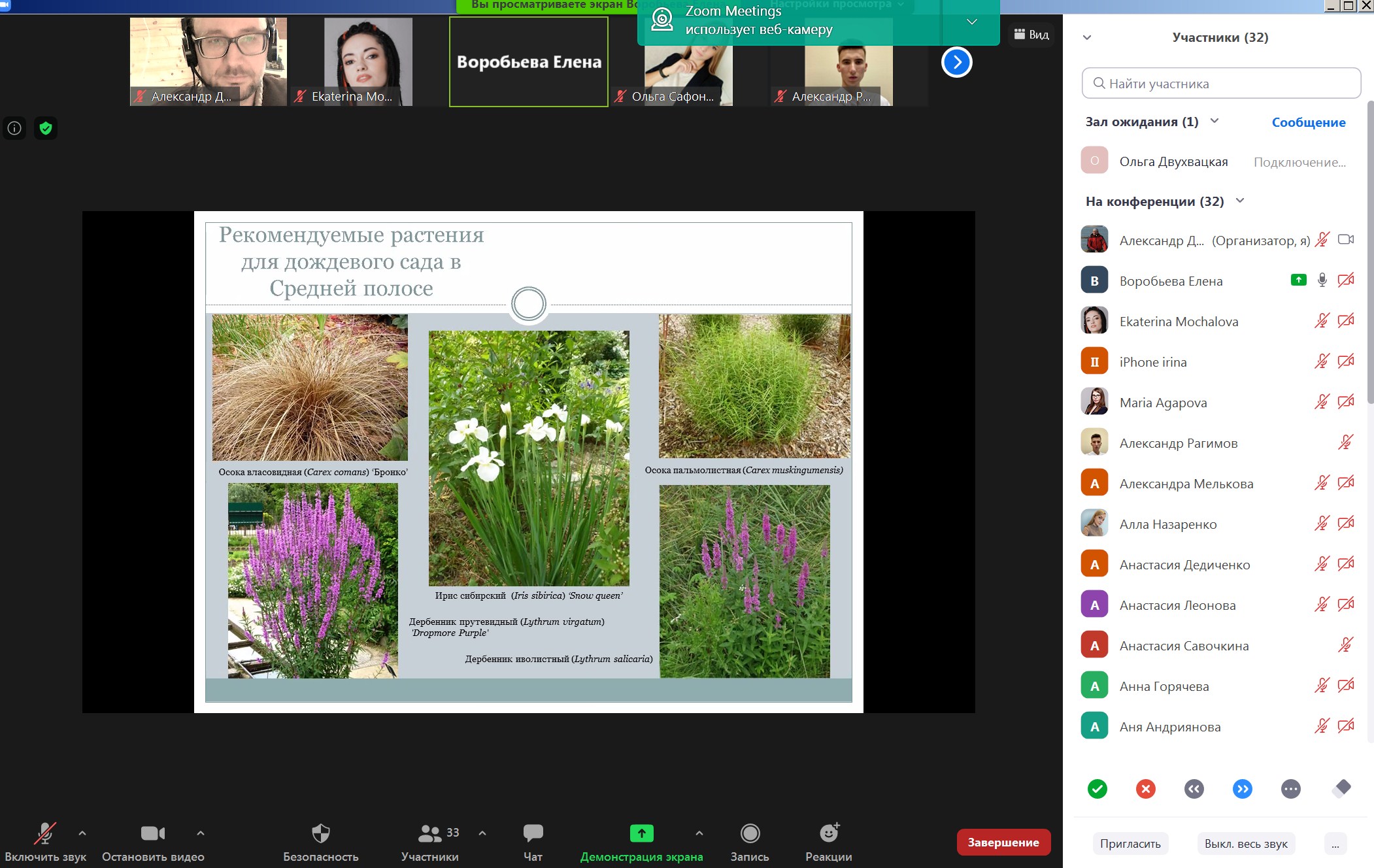
Task: Select Ekaterina Mo video thumbnail
Action: click(368, 62)
